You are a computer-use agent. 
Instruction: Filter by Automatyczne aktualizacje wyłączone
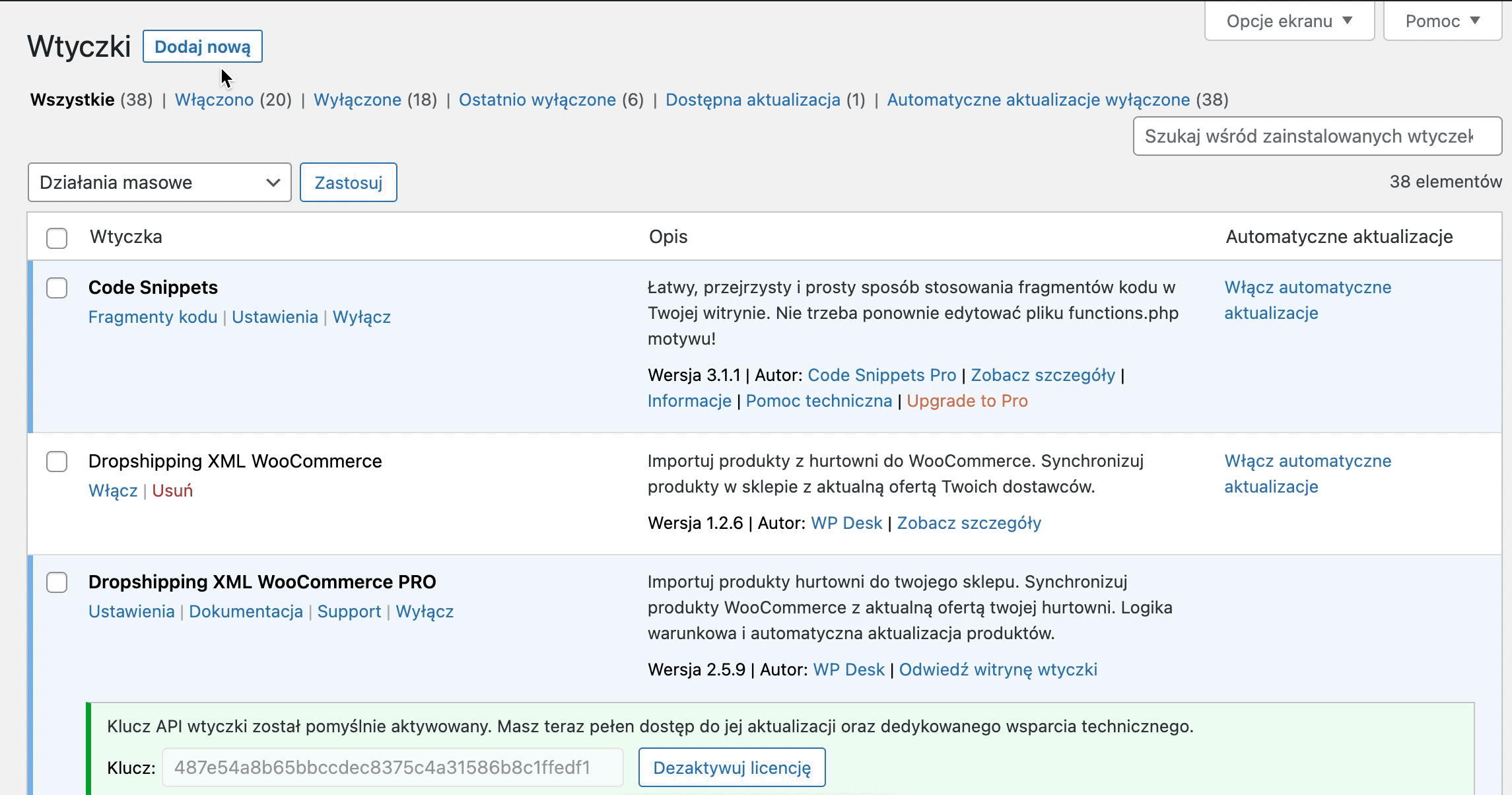1039,100
